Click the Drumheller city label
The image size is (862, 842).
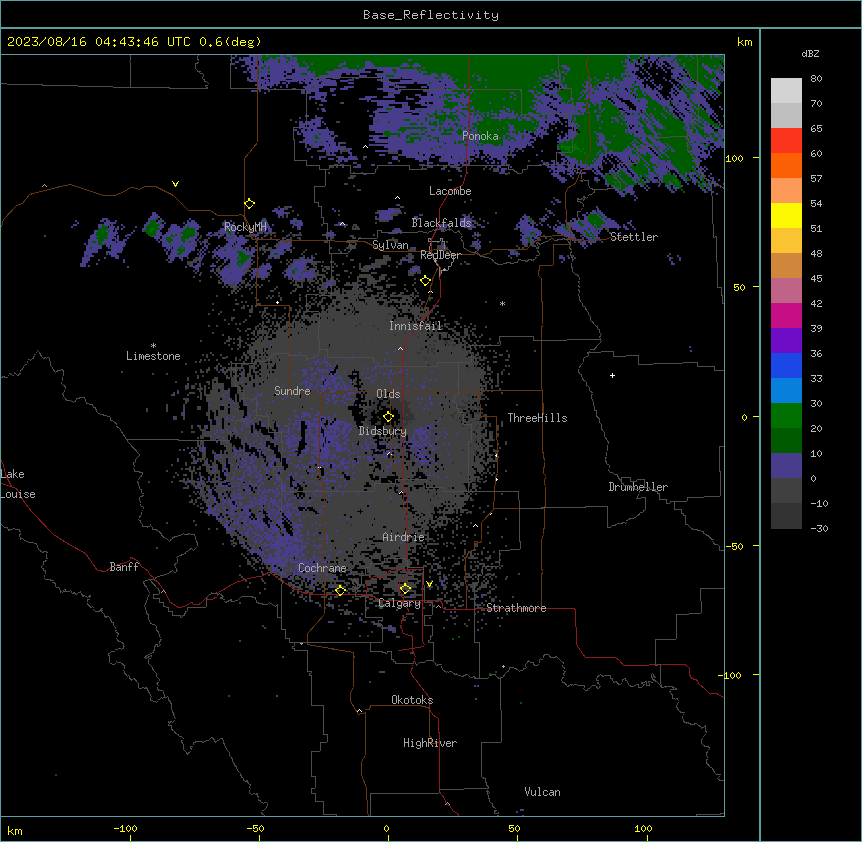click(x=638, y=487)
